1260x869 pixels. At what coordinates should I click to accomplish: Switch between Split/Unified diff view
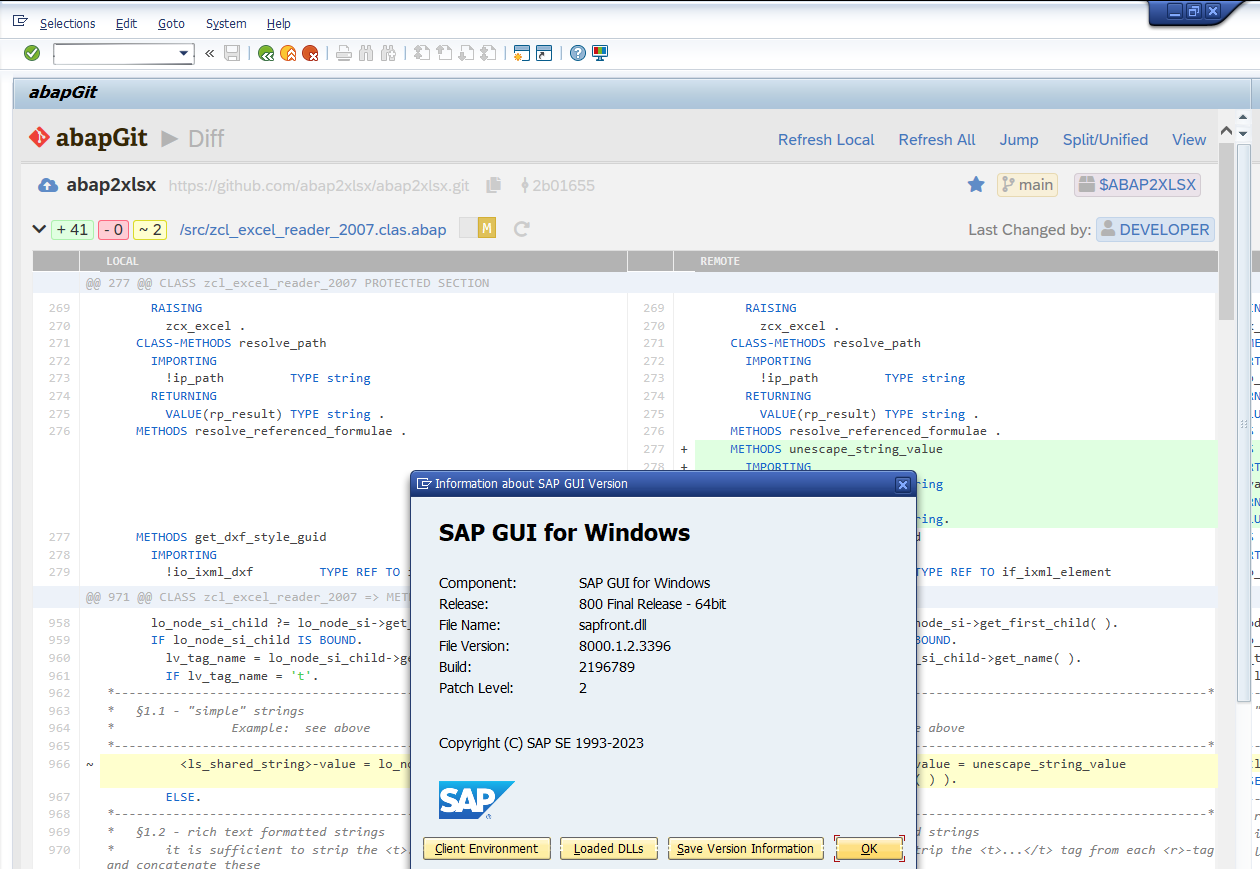(x=1105, y=140)
